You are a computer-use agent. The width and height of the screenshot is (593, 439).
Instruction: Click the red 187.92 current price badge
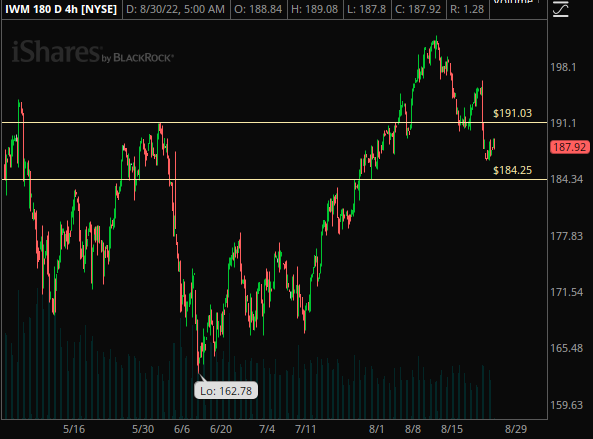(x=570, y=147)
